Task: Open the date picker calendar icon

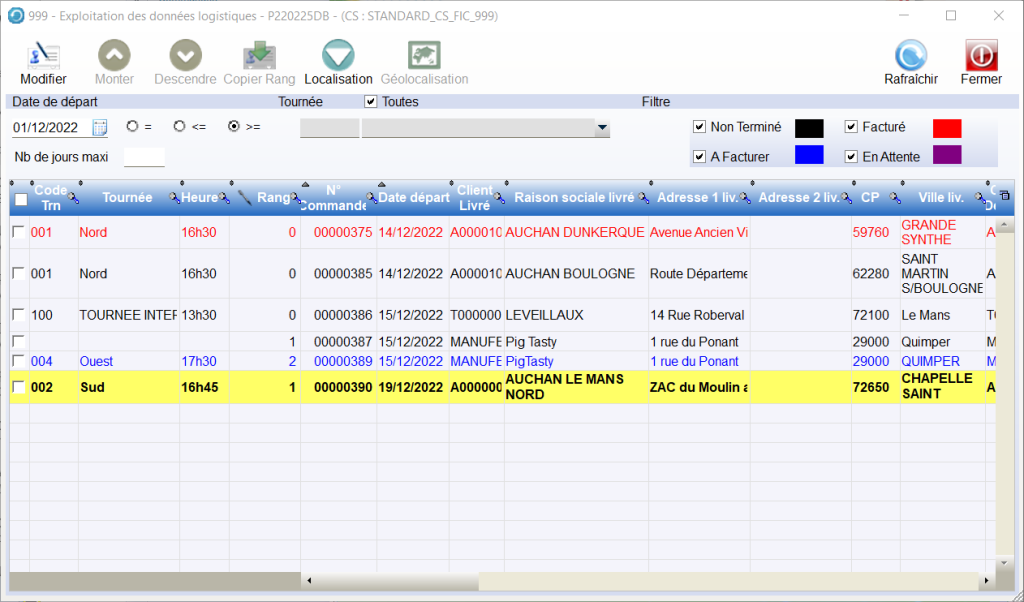Action: (x=100, y=127)
